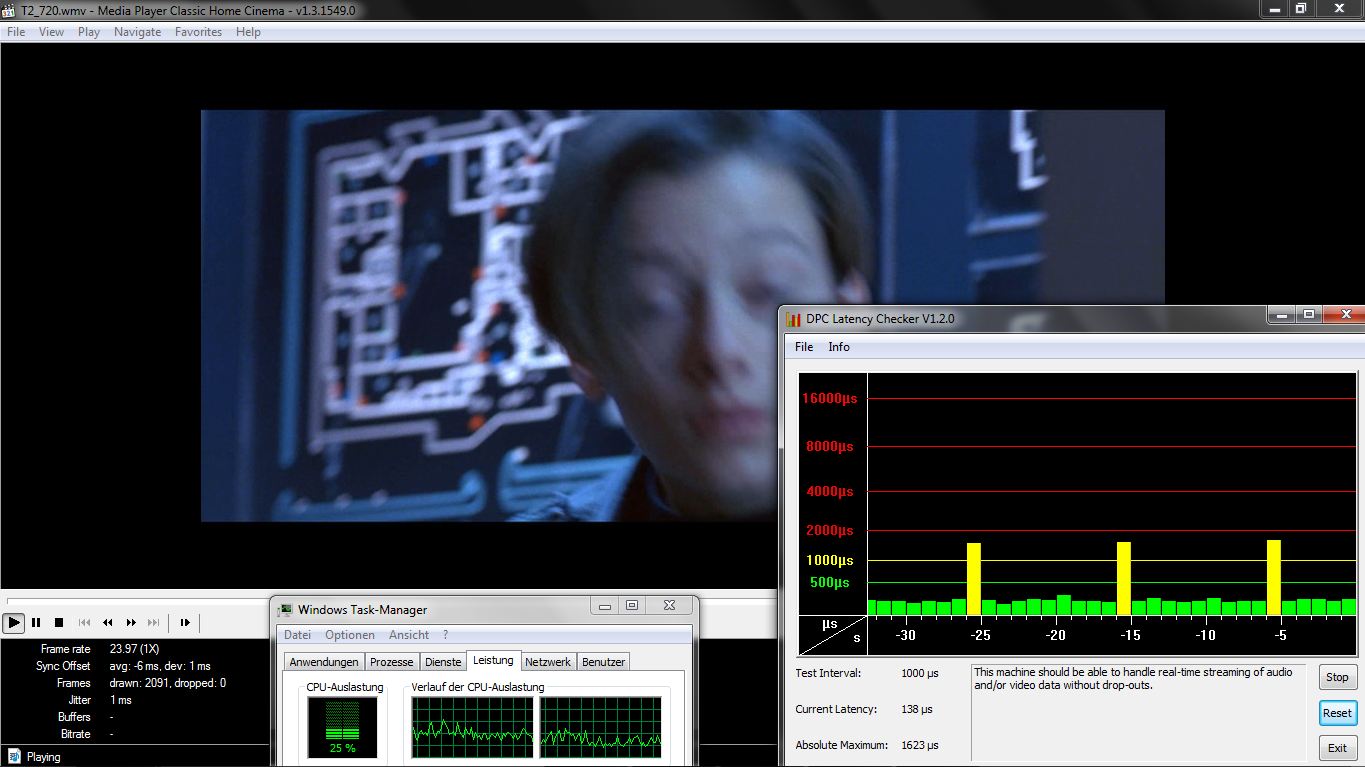Viewport: 1365px width, 767px height.
Task: Switch to the Dienste tab
Action: click(443, 662)
